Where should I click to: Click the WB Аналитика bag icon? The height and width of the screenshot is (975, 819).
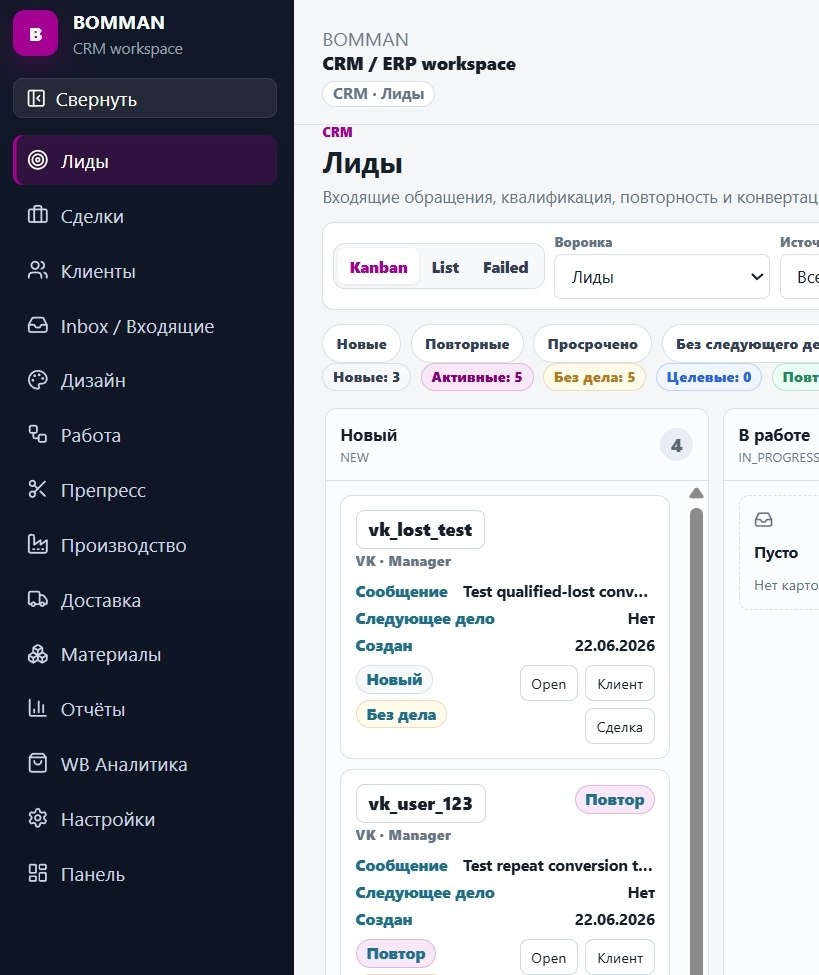click(37, 764)
